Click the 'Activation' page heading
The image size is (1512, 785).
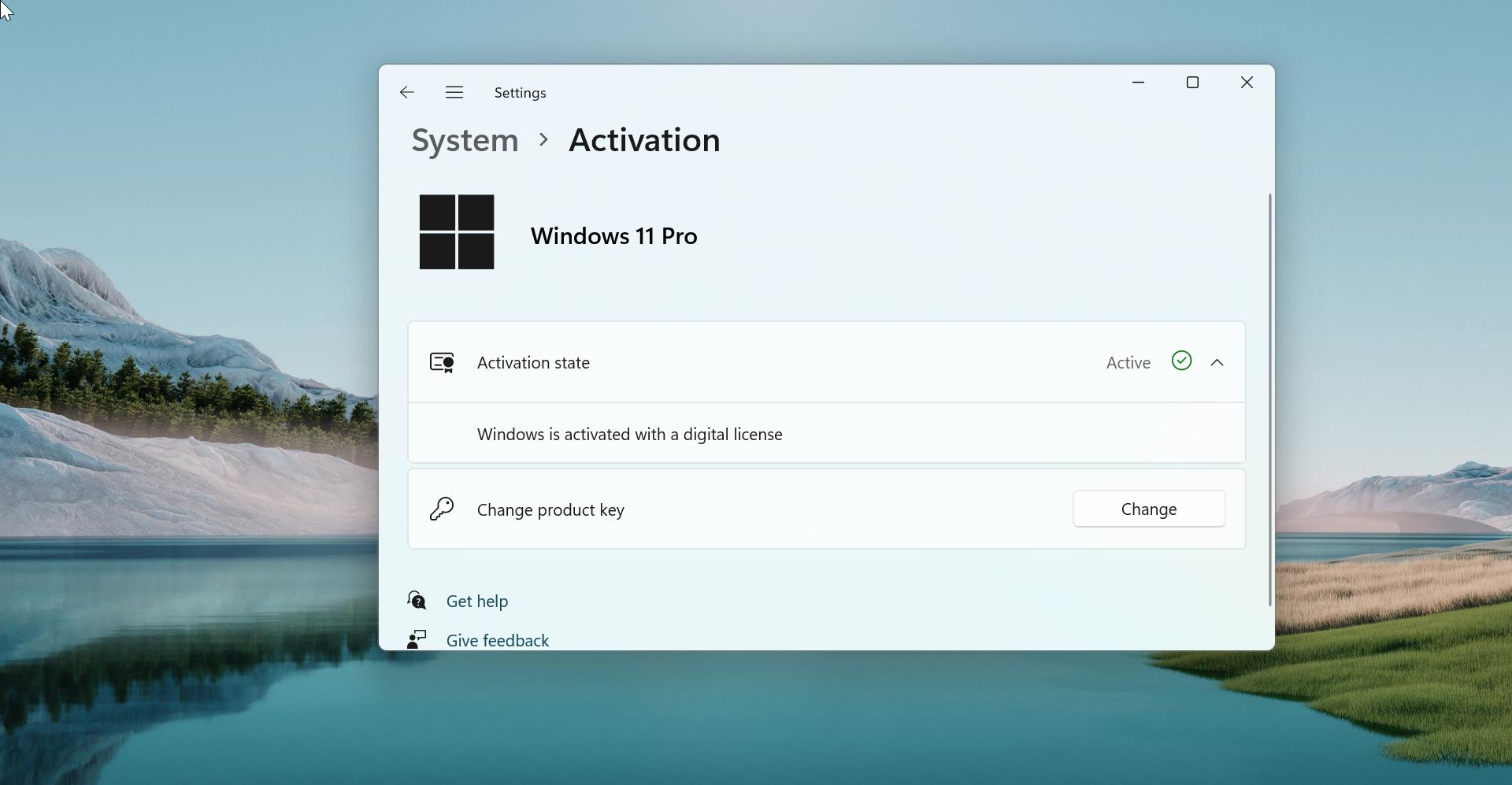point(644,140)
